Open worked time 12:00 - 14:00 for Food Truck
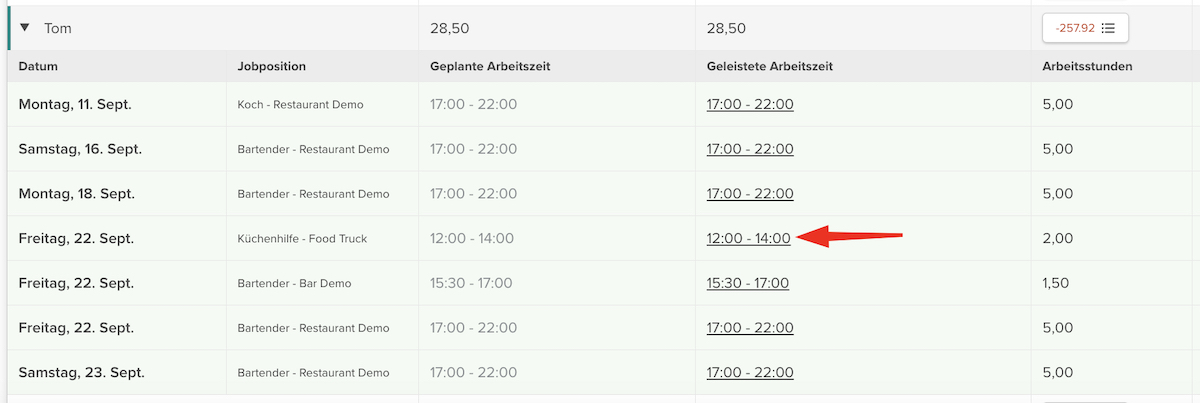 (x=749, y=238)
